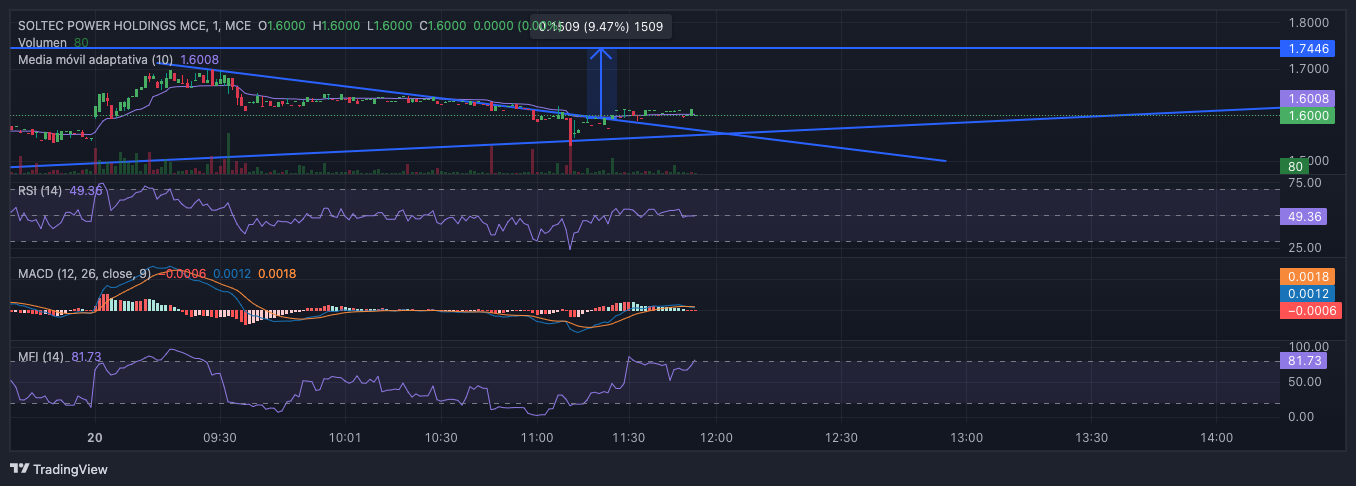Click the 09:30 time axis label
This screenshot has height=486, width=1356.
219,438
